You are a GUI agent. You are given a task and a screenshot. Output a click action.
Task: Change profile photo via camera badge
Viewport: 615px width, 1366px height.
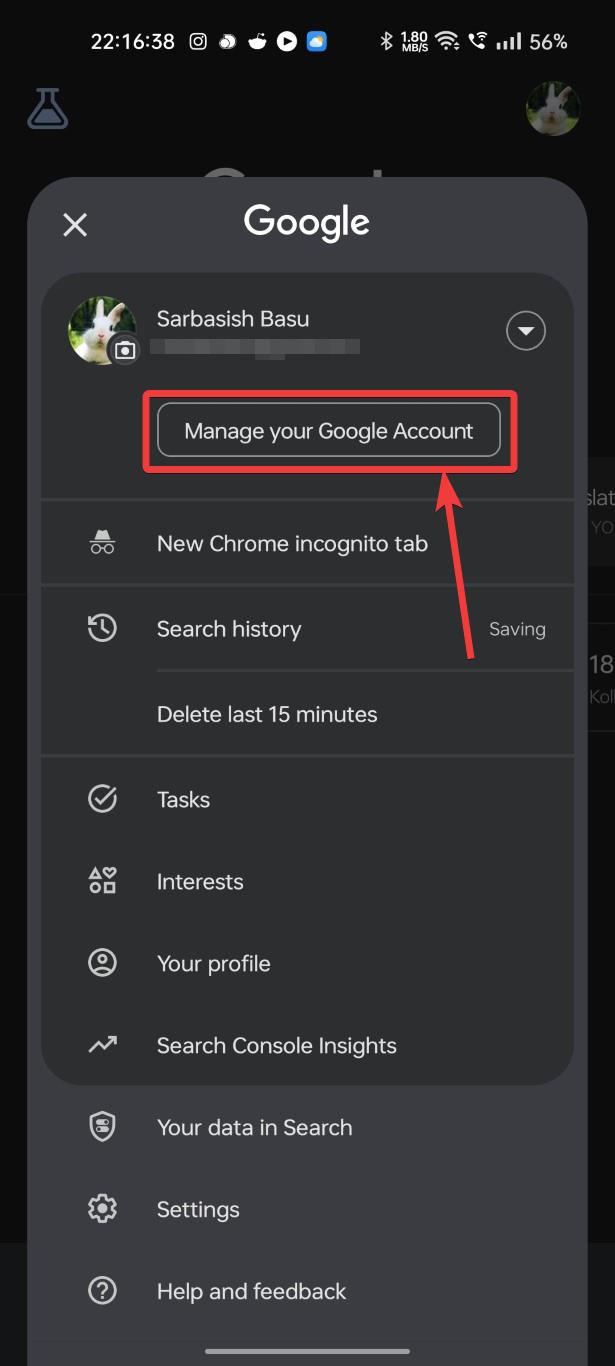[124, 351]
